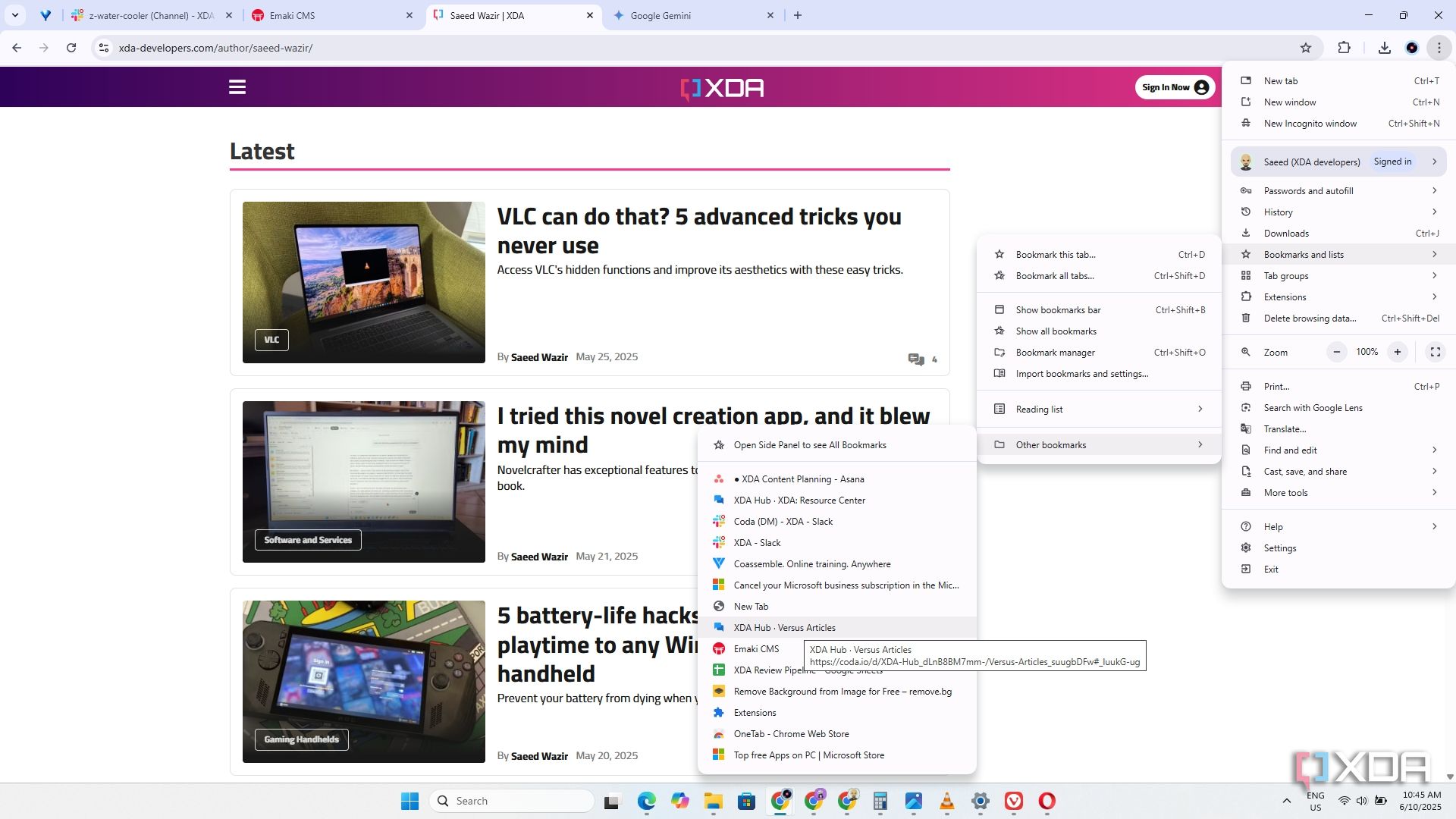Click the bookmark star in the address bar

click(1305, 48)
